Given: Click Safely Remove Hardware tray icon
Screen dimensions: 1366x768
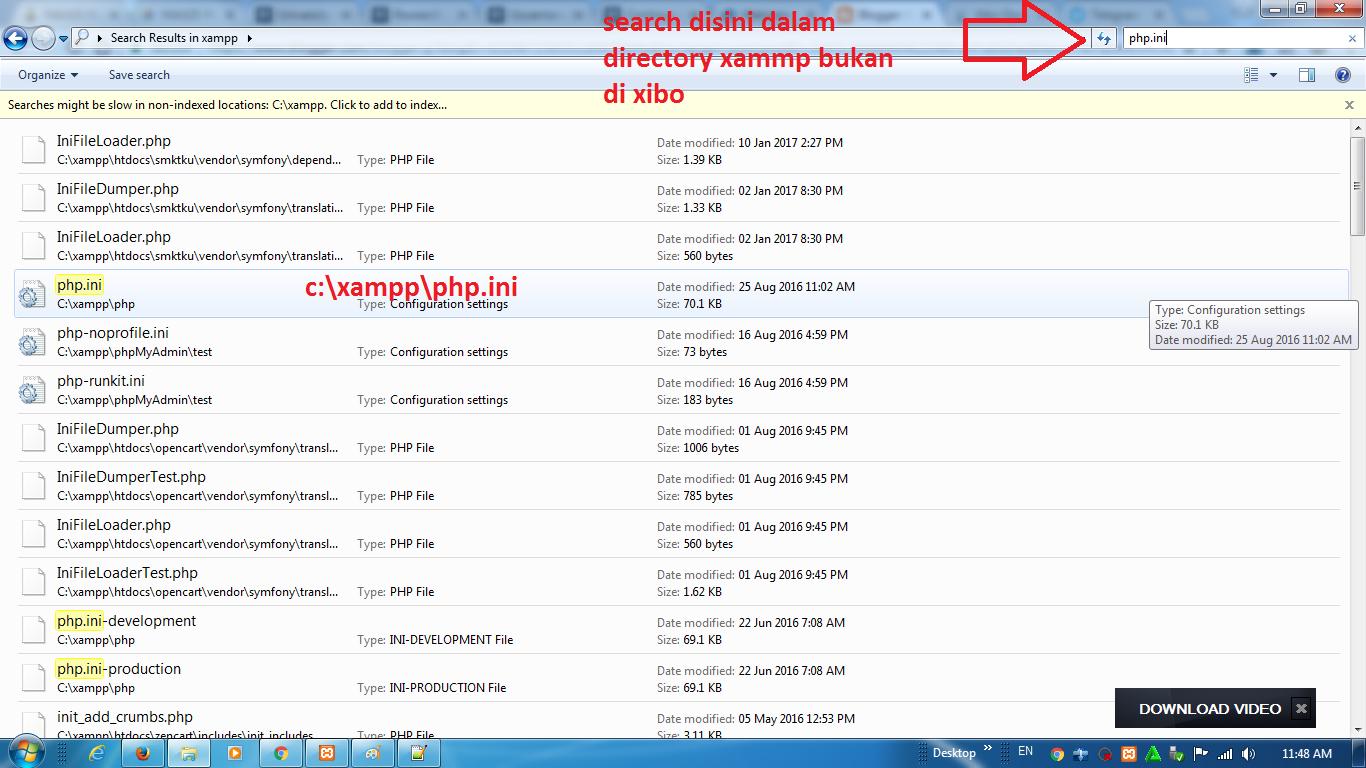Looking at the screenshot, I should pyautogui.click(x=1177, y=754).
